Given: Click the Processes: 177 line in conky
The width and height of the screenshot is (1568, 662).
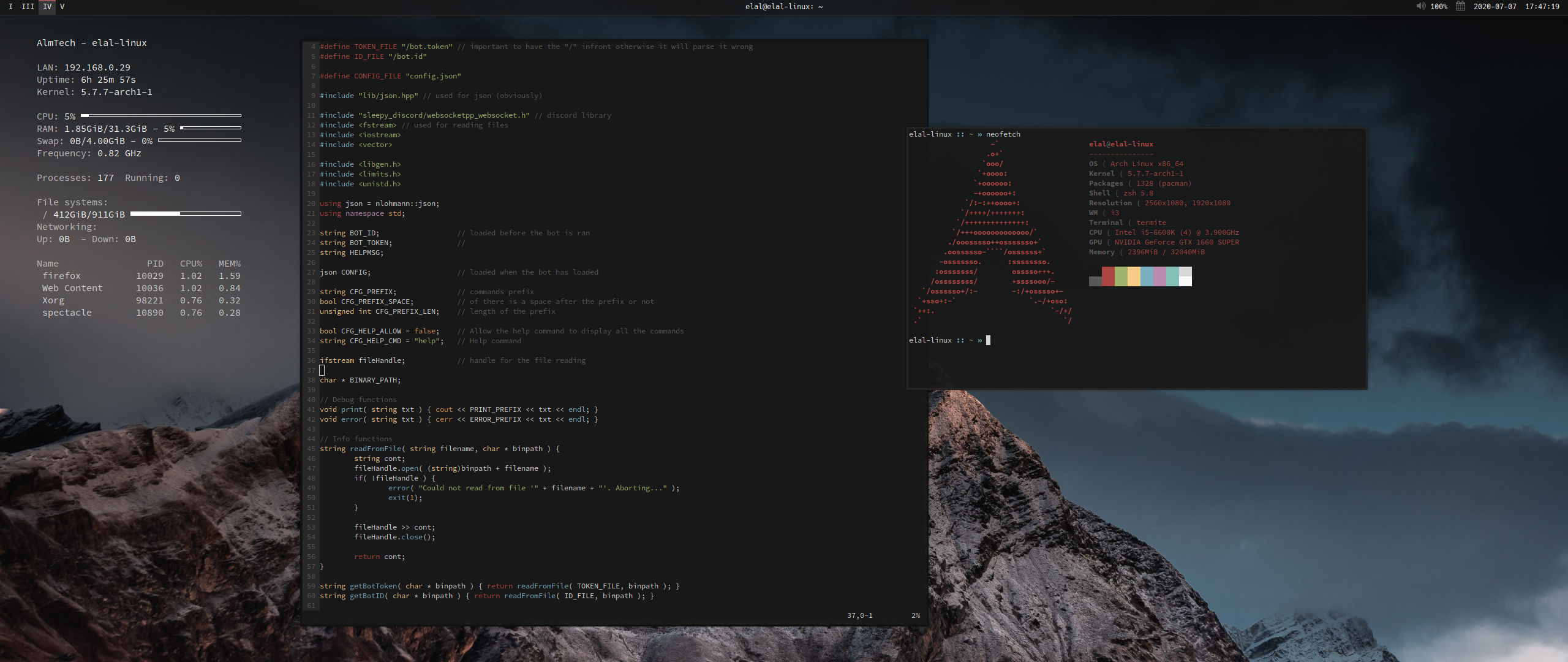Looking at the screenshot, I should point(75,178).
